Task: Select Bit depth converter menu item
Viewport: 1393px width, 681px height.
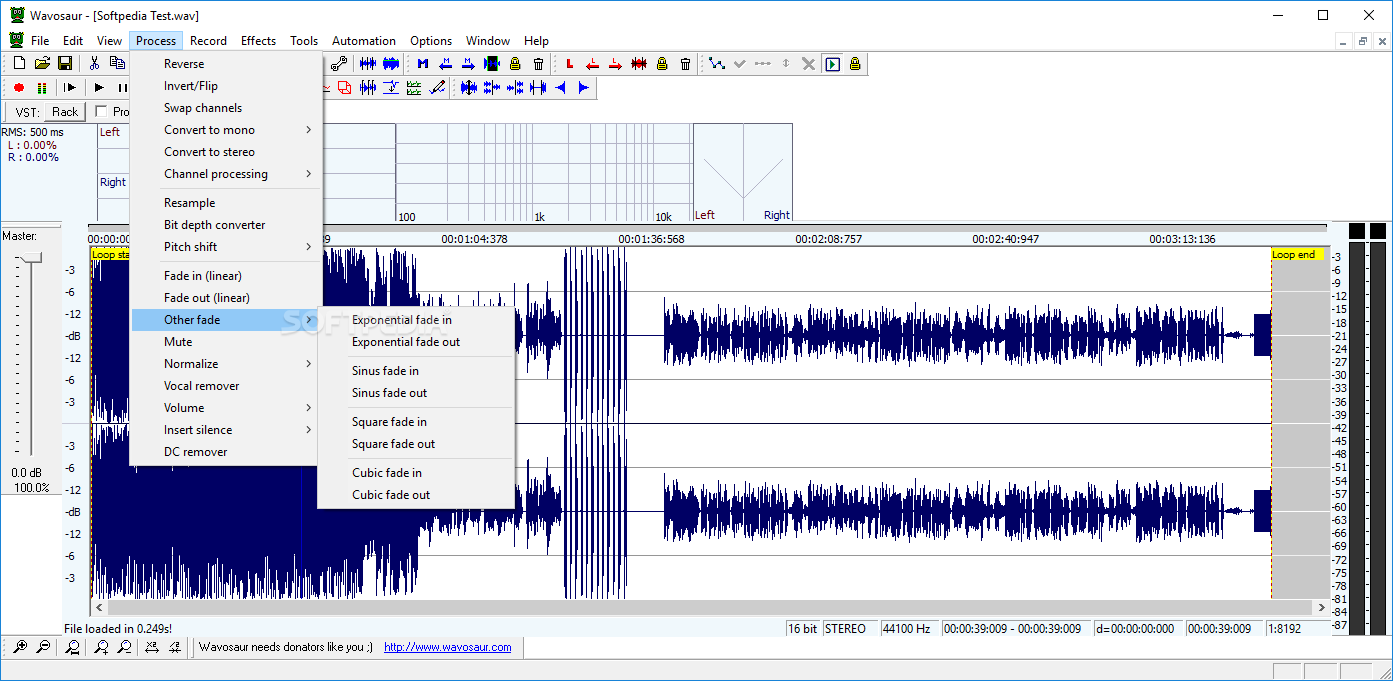Action: click(x=226, y=225)
